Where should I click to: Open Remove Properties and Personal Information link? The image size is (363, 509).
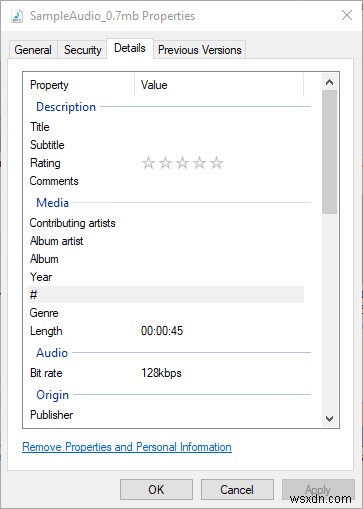tap(127, 447)
